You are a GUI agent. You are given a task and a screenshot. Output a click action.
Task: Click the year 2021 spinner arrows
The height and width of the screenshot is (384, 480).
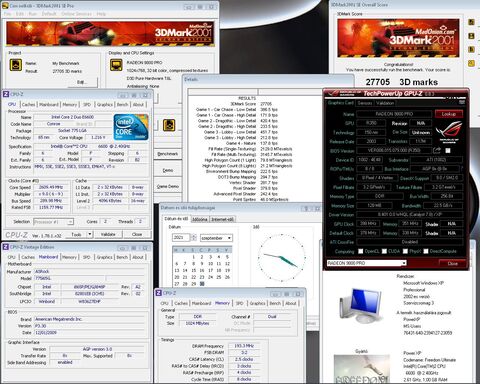point(193,237)
